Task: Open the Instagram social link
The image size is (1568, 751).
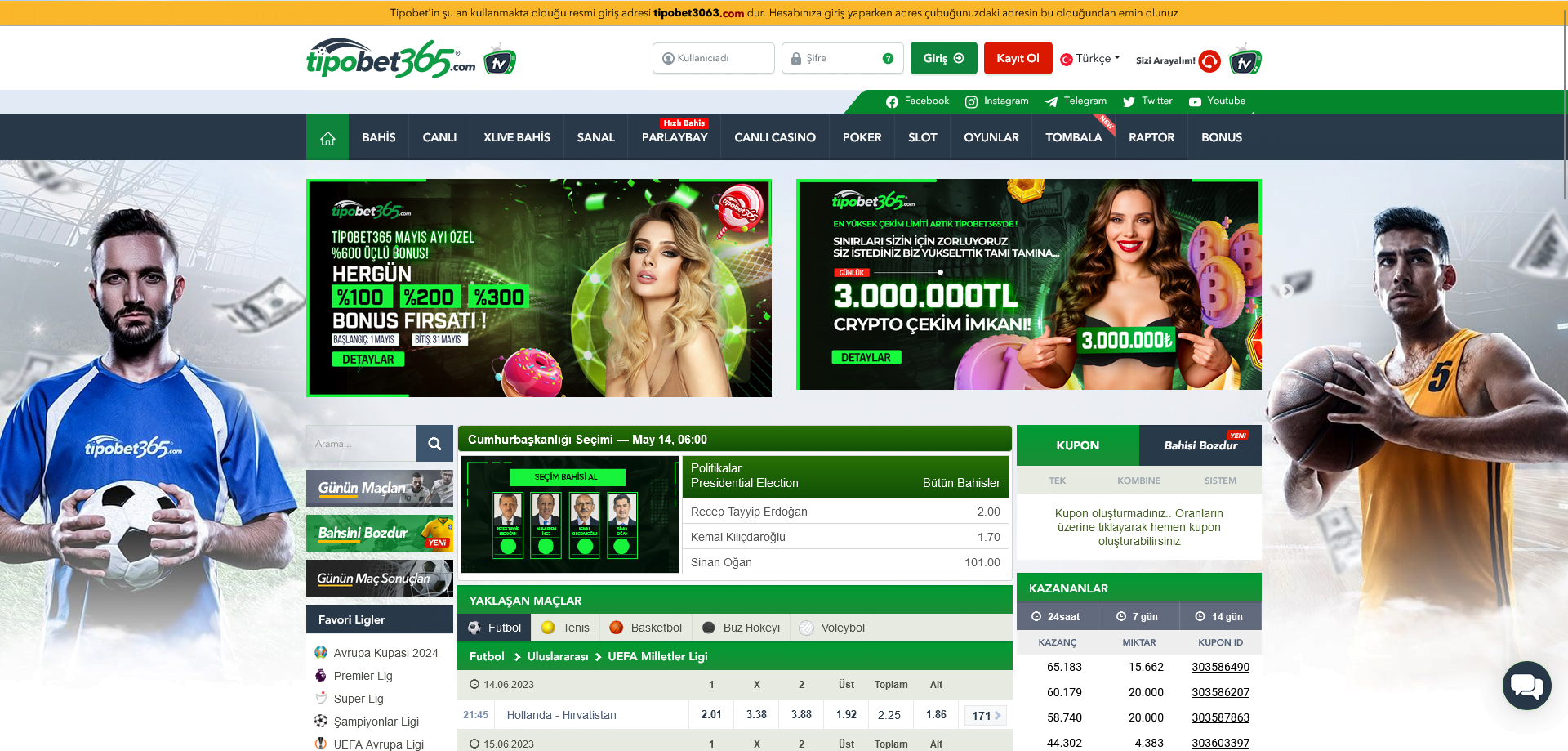Action: click(x=997, y=101)
